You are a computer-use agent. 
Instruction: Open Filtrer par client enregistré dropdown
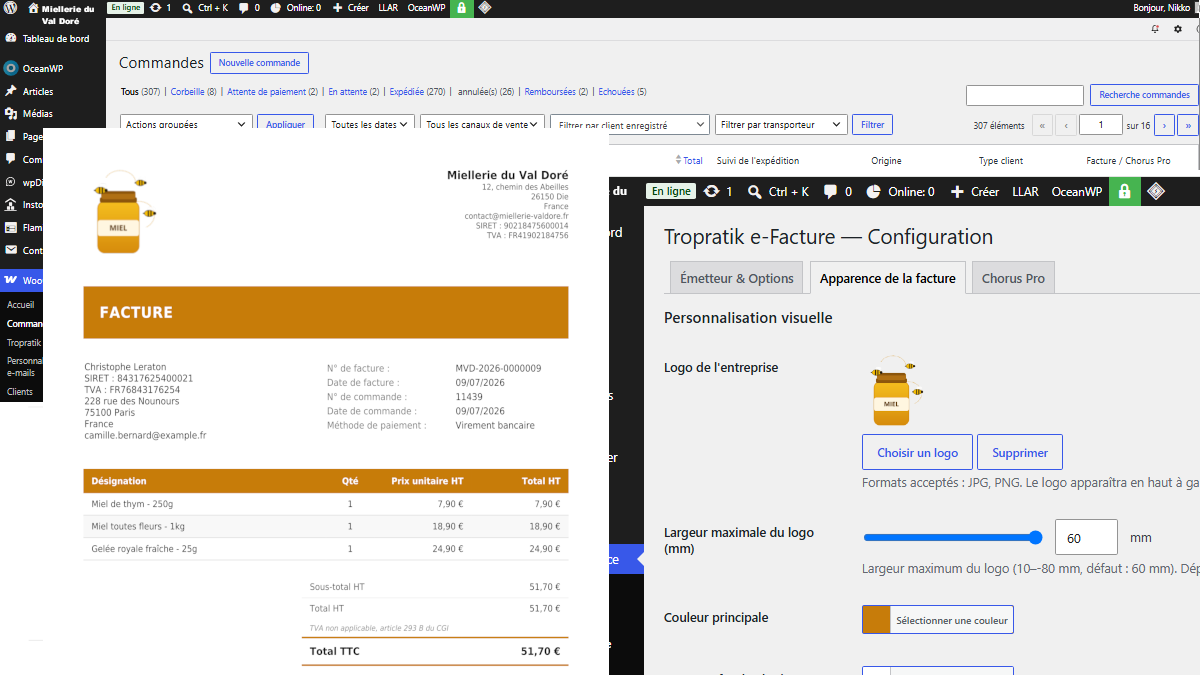[x=630, y=125]
